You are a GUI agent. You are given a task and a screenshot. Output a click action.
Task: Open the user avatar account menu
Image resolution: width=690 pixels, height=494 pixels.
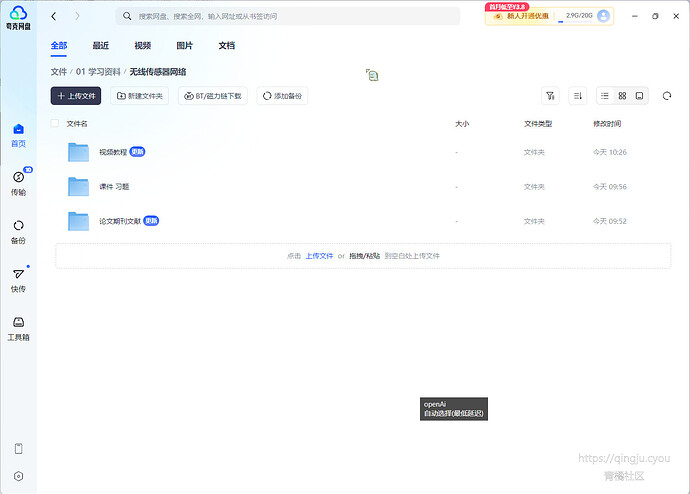[604, 16]
